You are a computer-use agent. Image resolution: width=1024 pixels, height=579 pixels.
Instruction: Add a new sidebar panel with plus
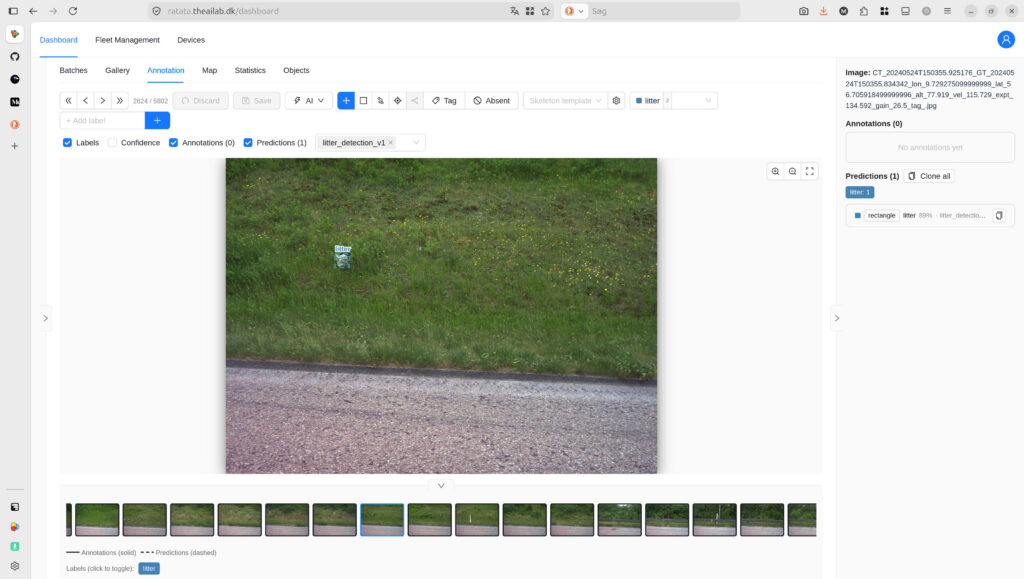pos(15,146)
